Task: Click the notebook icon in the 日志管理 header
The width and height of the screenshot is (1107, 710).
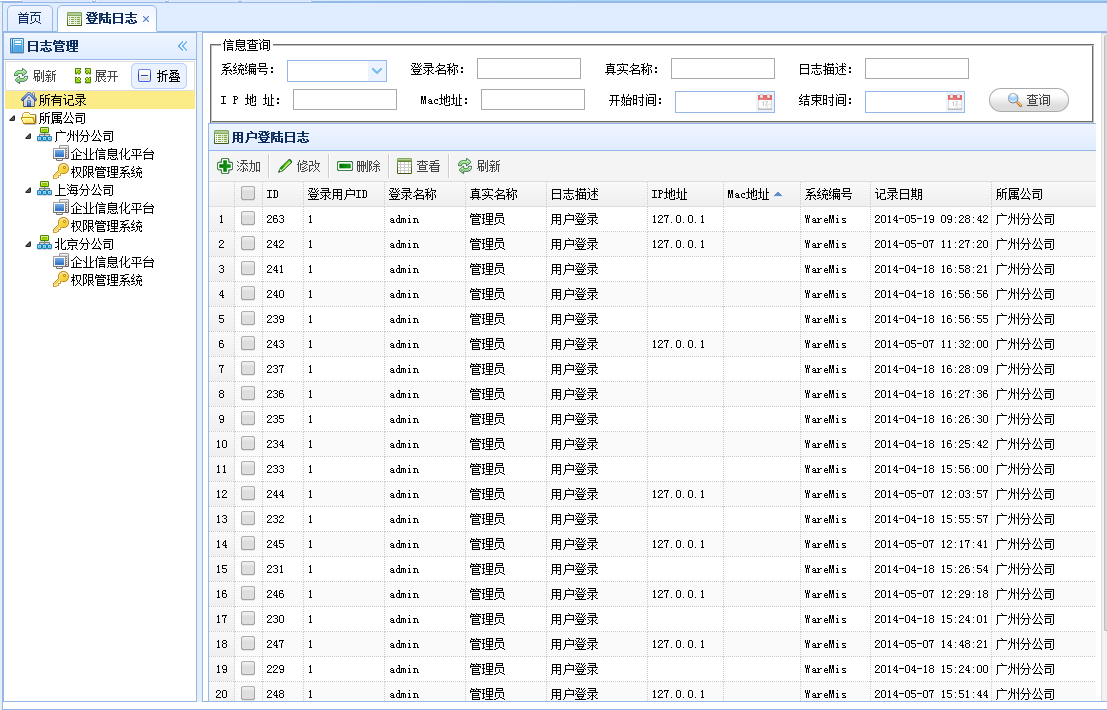Action: (17, 47)
